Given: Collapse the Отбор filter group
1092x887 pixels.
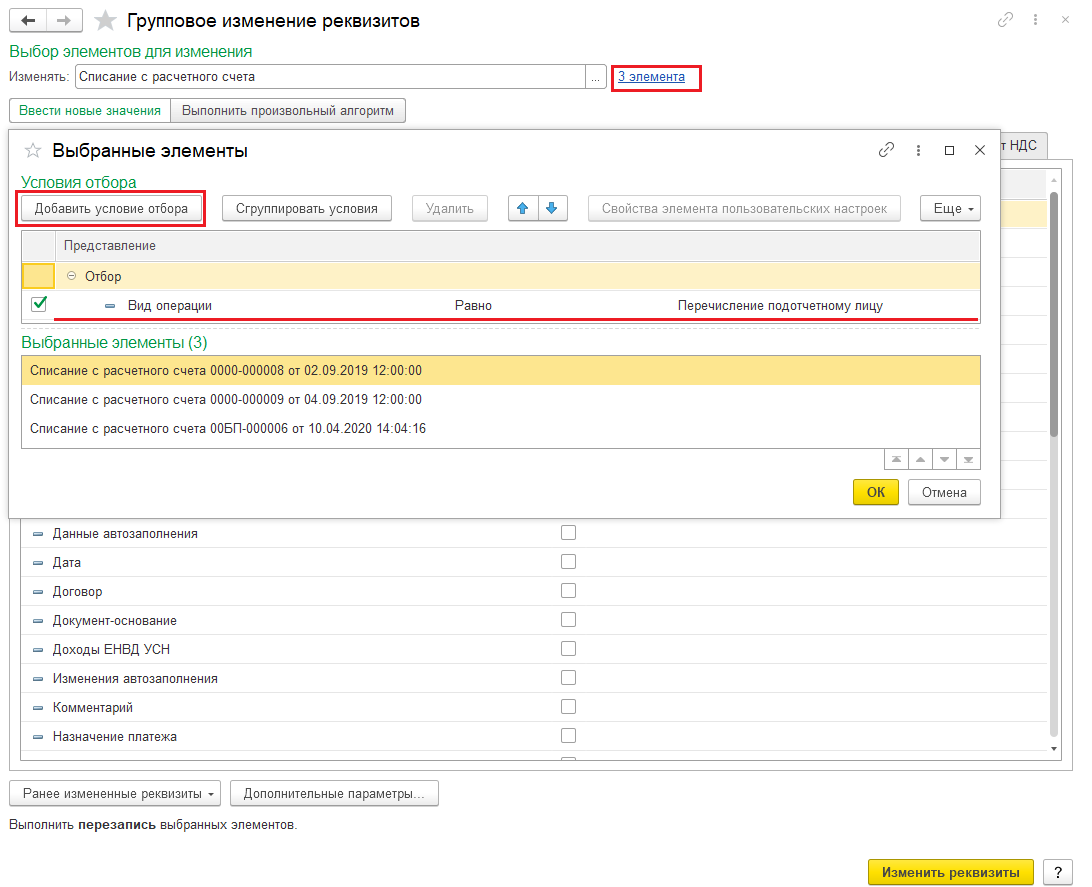Looking at the screenshot, I should (71, 276).
